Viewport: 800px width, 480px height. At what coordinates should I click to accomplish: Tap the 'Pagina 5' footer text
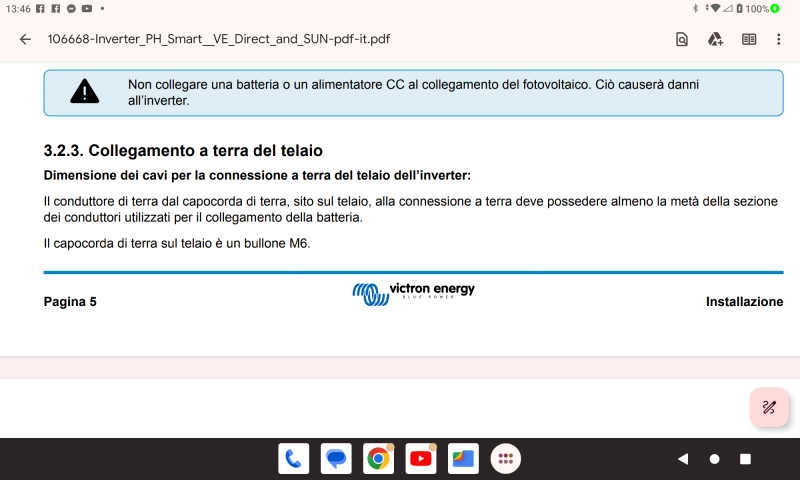coord(70,301)
